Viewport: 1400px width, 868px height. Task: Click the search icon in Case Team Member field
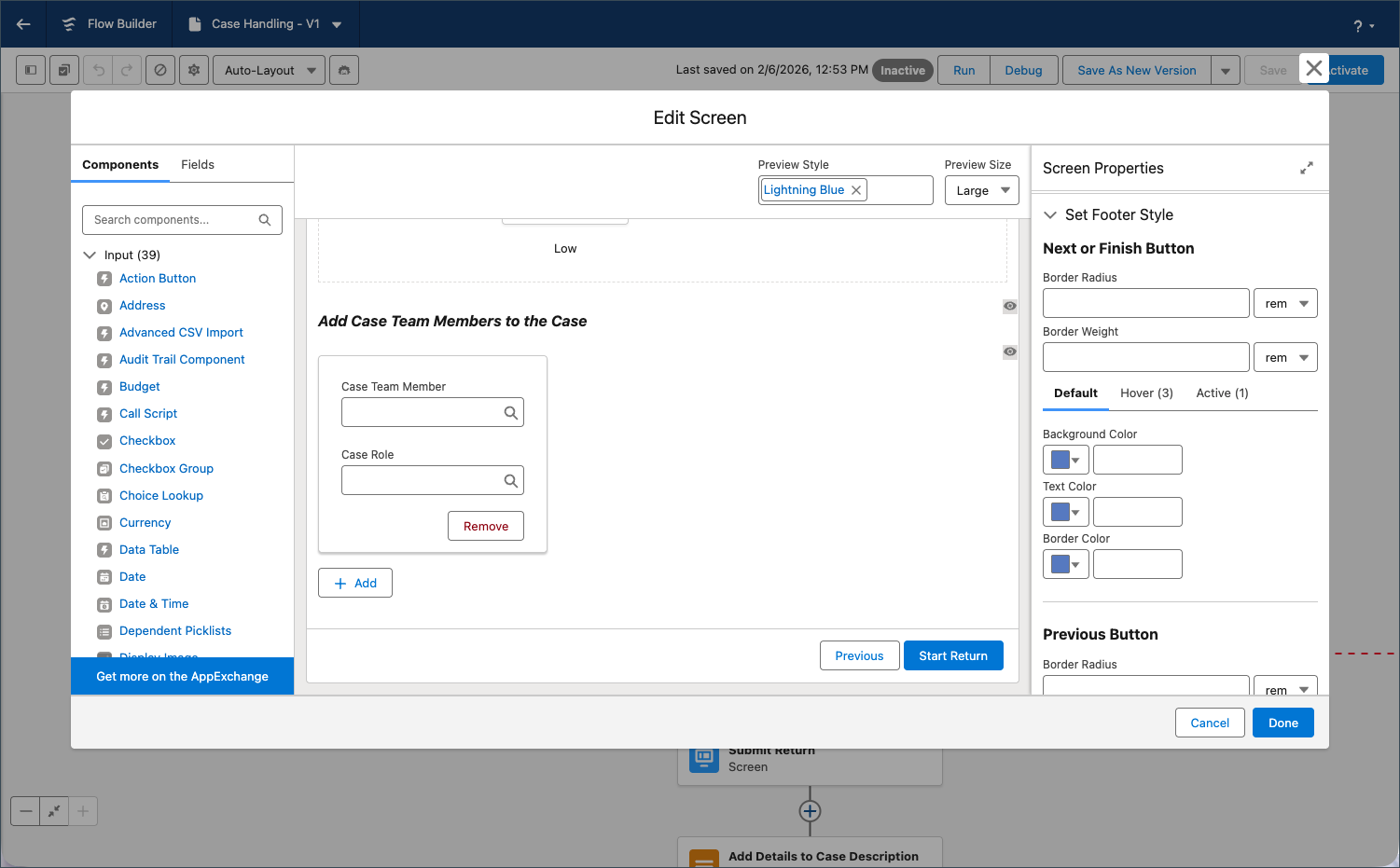pyautogui.click(x=510, y=413)
